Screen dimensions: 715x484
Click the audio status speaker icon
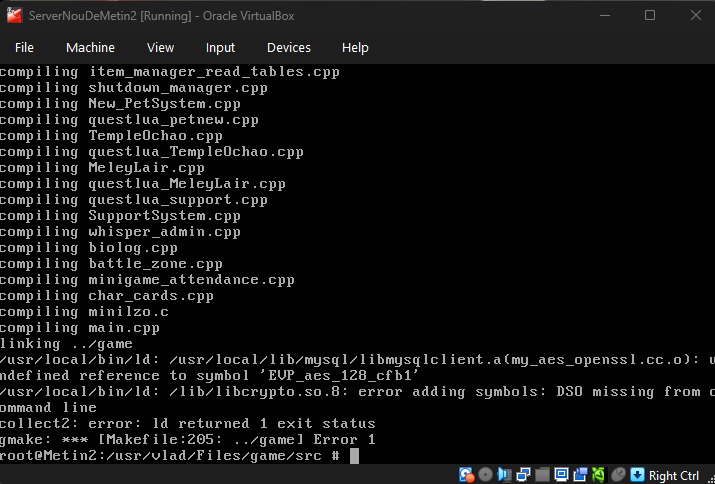[x=504, y=475]
